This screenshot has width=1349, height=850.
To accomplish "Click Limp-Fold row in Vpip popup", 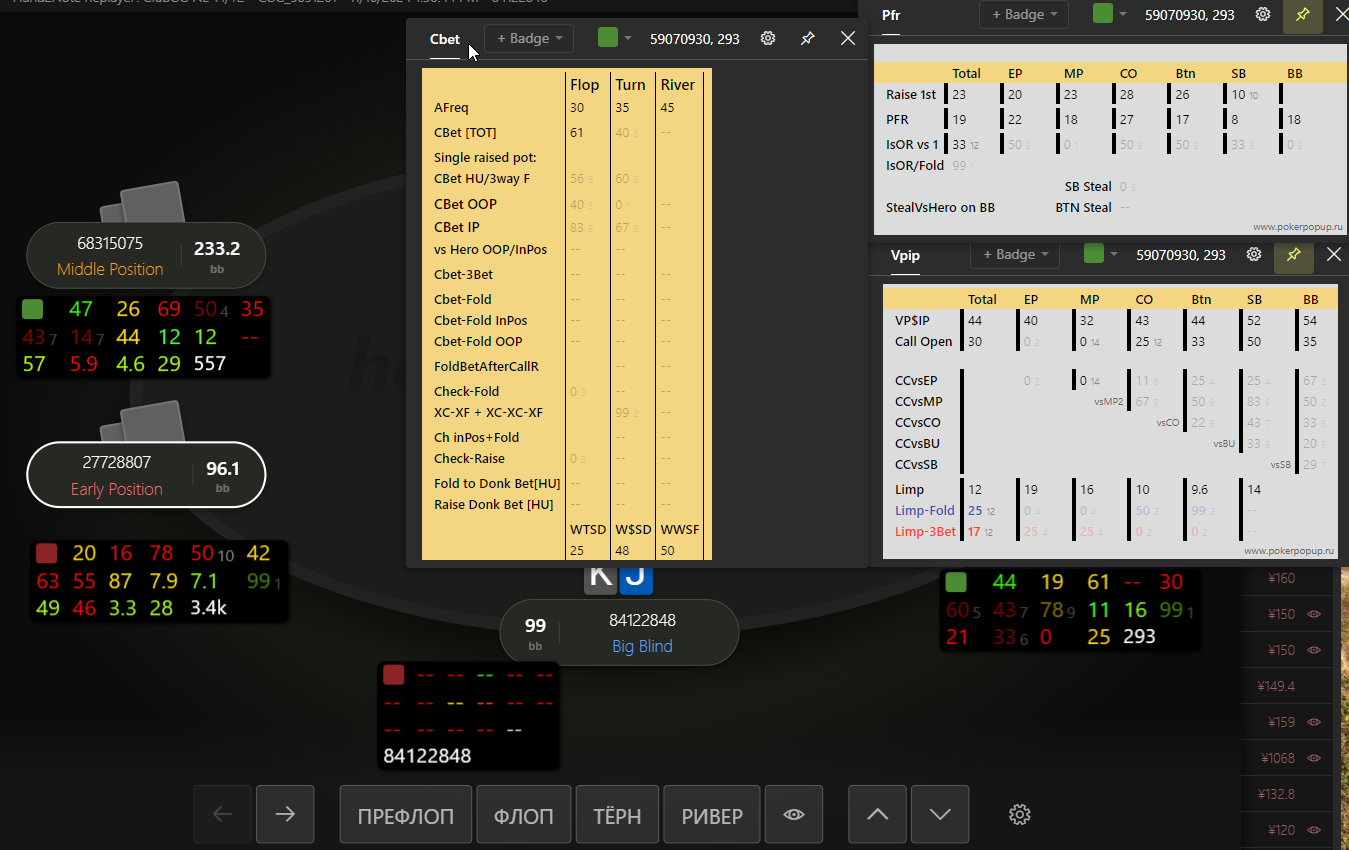I will point(1112,511).
